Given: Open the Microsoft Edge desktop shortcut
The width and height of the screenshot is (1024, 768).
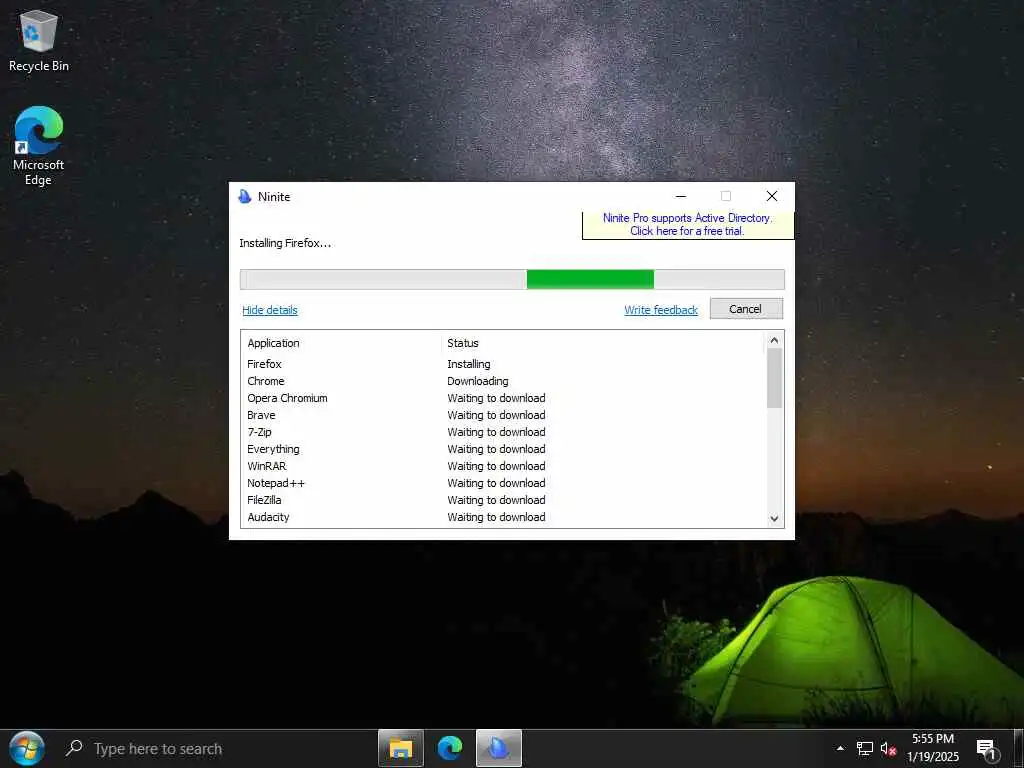Looking at the screenshot, I should 39,146.
